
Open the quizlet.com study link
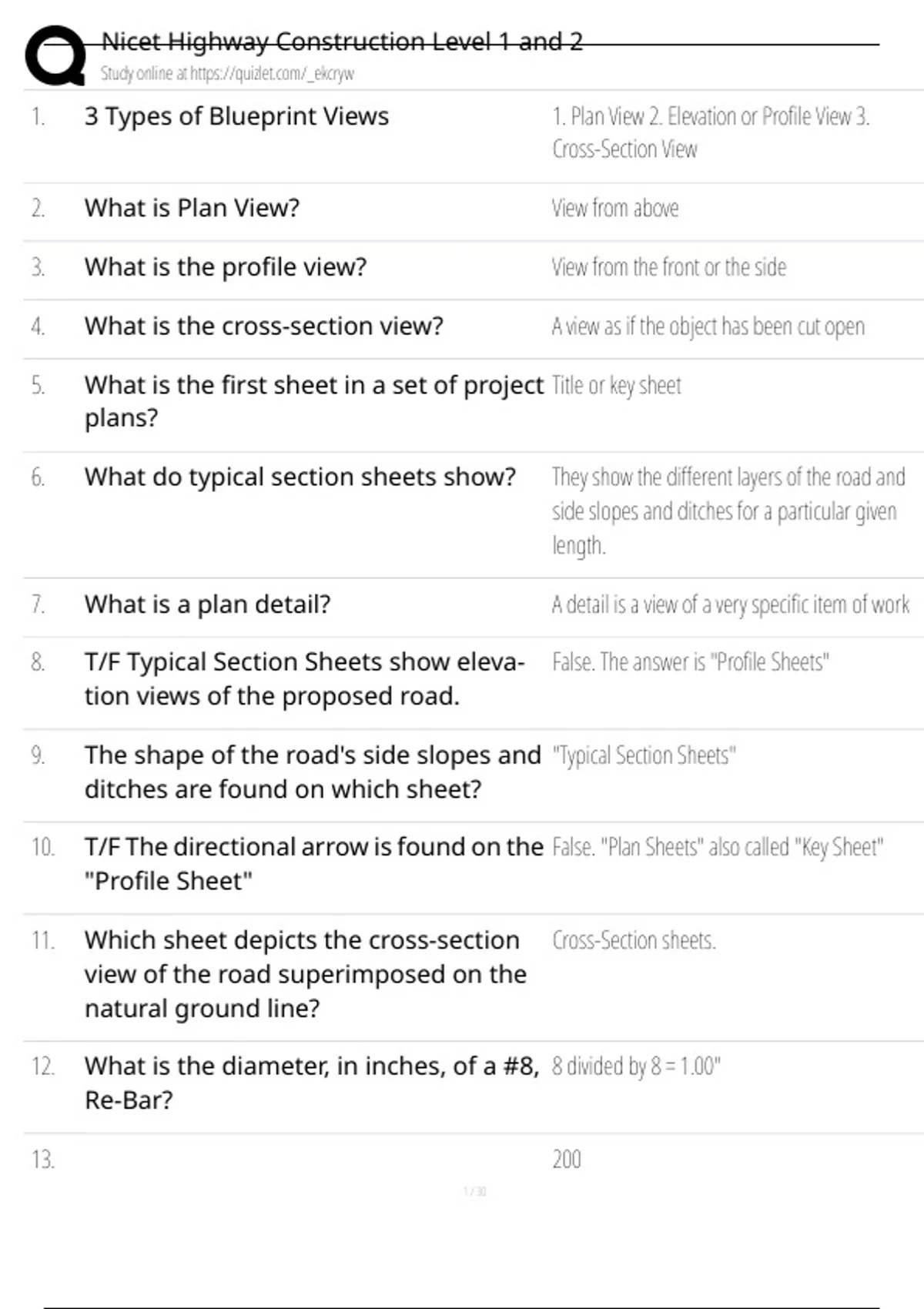pos(227,74)
